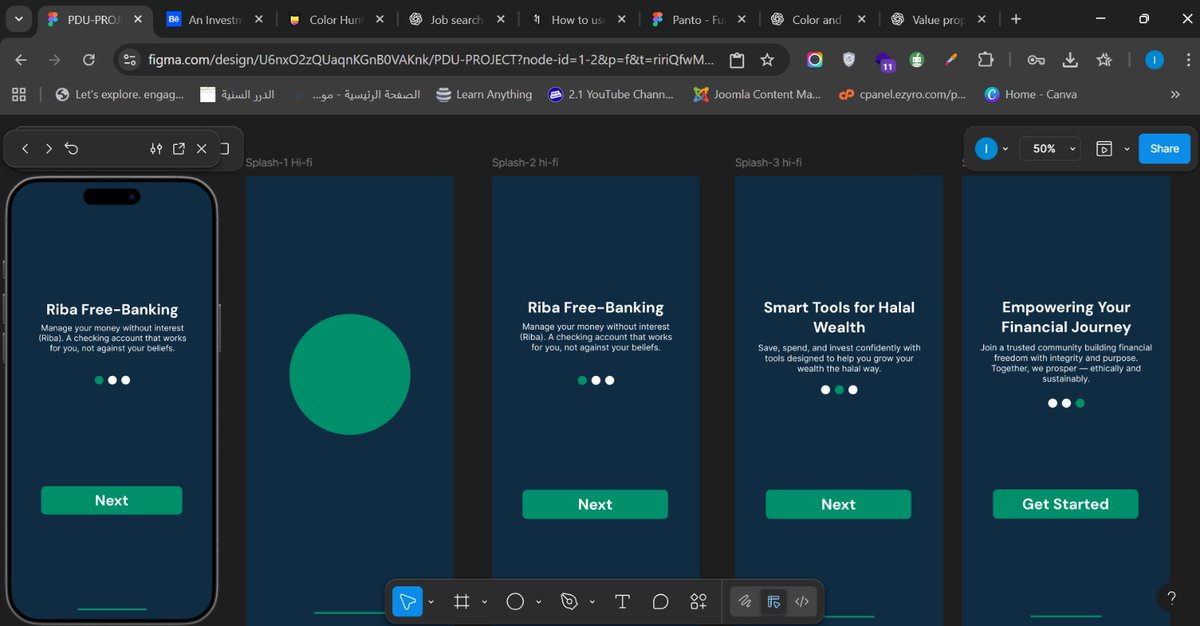Reload the current page

pyautogui.click(x=88, y=60)
